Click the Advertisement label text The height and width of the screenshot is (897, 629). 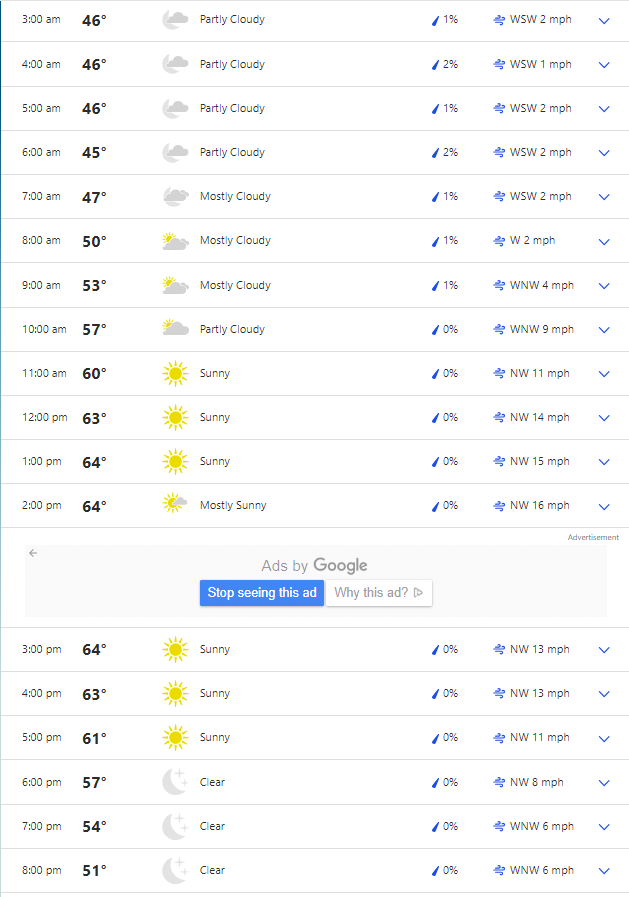[x=594, y=537]
